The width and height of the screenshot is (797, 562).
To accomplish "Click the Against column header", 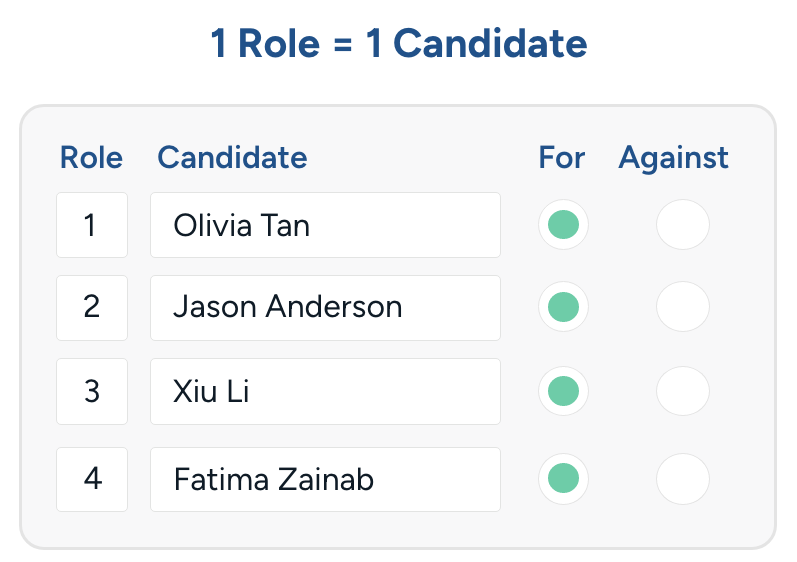I will (x=673, y=157).
